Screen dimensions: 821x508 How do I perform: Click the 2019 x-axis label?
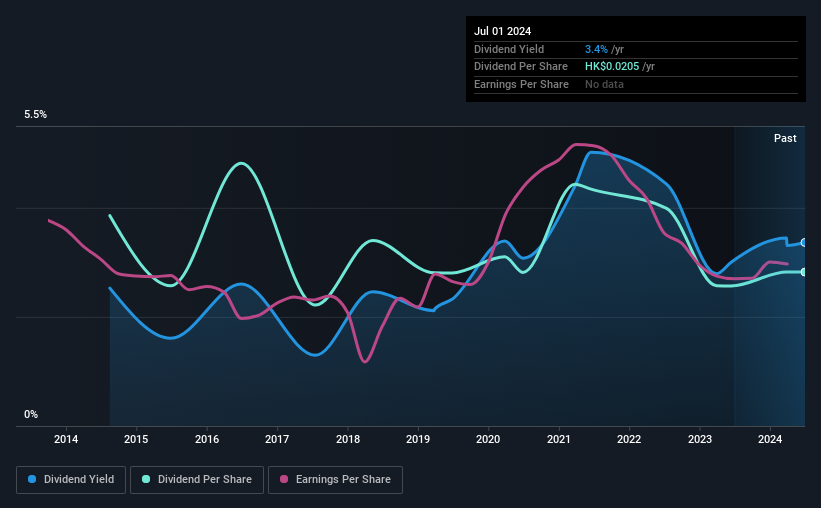click(x=418, y=439)
